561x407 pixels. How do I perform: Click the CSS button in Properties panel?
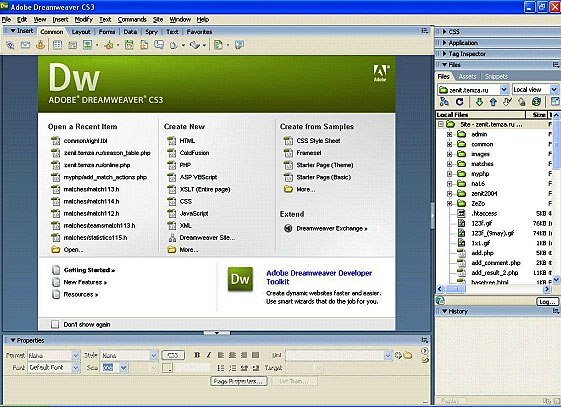(x=173, y=355)
